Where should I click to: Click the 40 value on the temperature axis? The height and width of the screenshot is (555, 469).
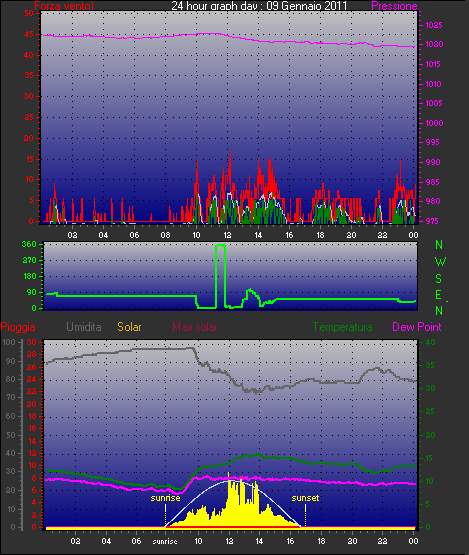pos(430,342)
